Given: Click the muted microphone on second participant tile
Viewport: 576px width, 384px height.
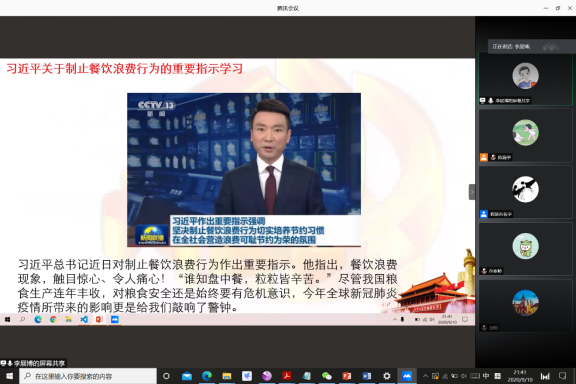Looking at the screenshot, I should [493, 157].
